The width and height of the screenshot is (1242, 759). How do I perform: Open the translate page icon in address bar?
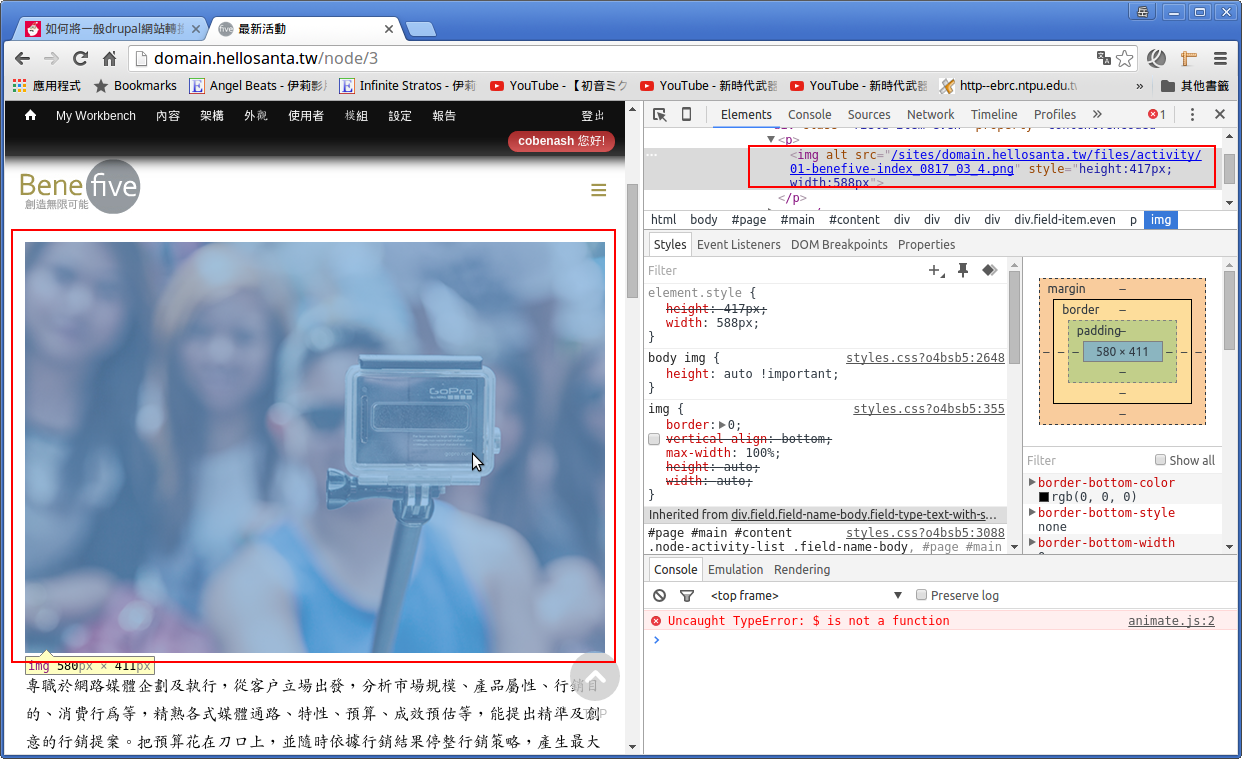click(x=1104, y=58)
